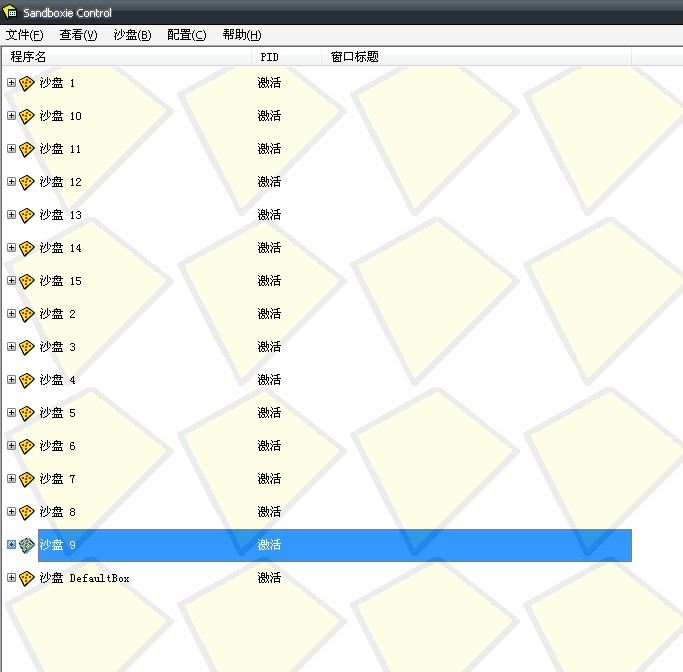Screen dimensions: 683x672
Task: Click the sandbox icon for 沙盘 DefaultBox
Action: (27, 578)
